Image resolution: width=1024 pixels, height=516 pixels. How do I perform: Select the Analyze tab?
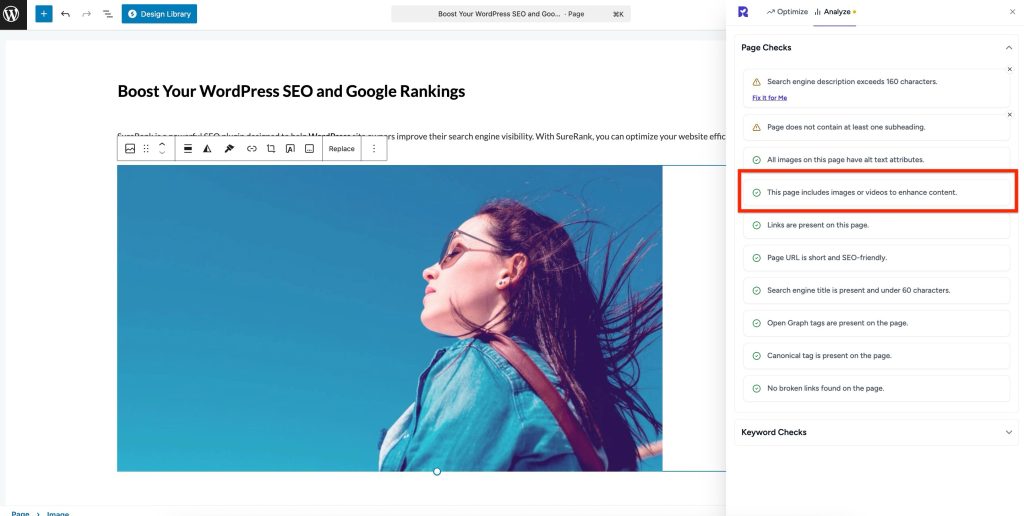(834, 12)
